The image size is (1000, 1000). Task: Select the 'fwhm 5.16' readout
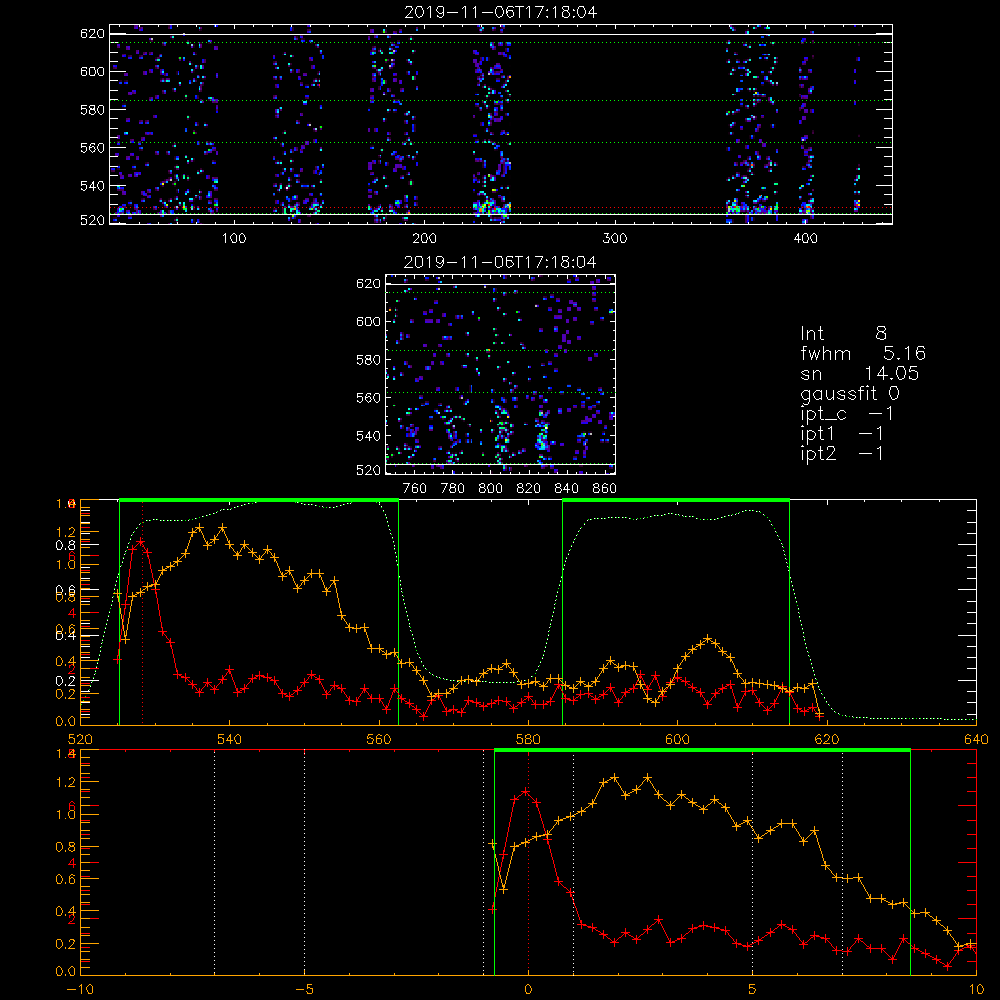[x=863, y=353]
